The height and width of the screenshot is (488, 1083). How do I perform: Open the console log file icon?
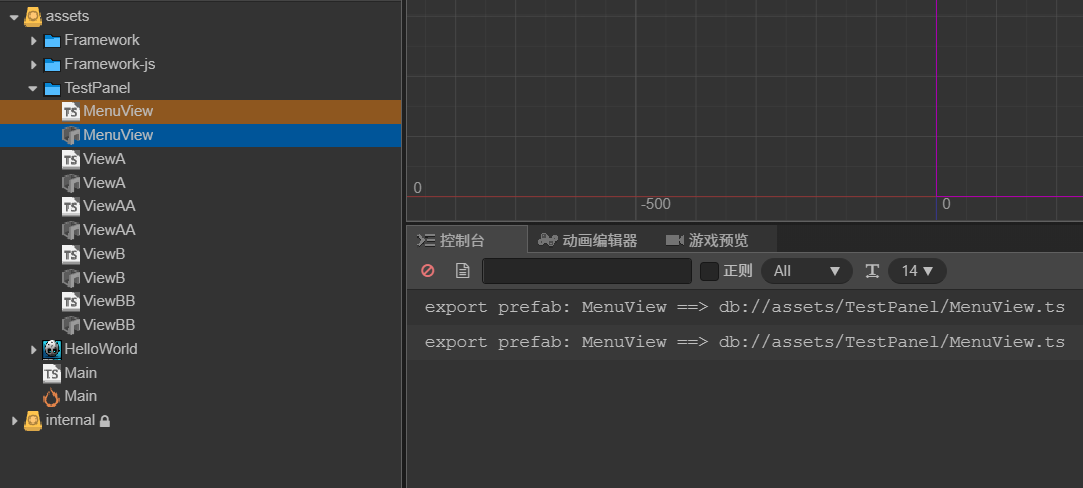point(462,271)
